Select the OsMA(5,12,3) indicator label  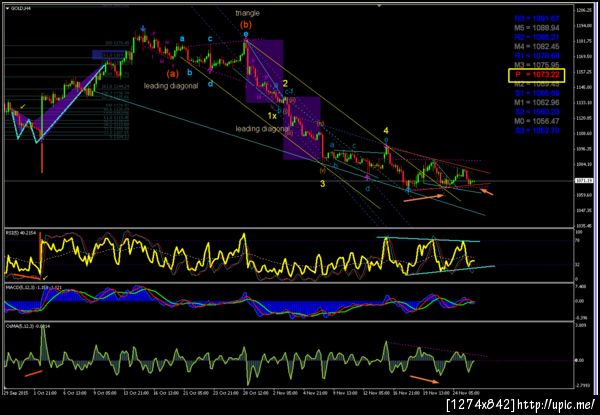tap(28, 326)
